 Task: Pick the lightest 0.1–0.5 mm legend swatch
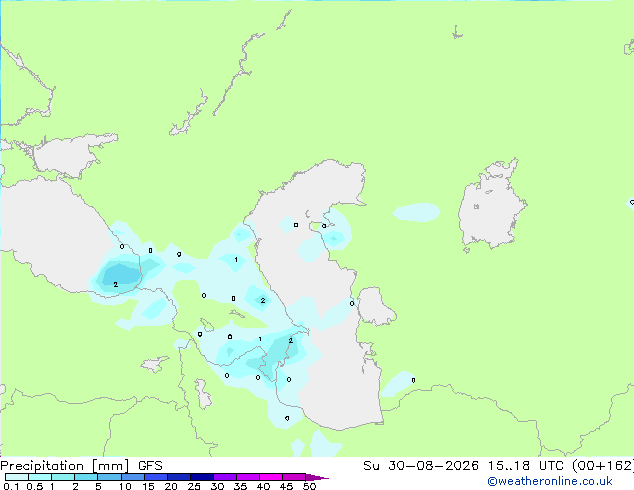pyautogui.click(x=17, y=477)
